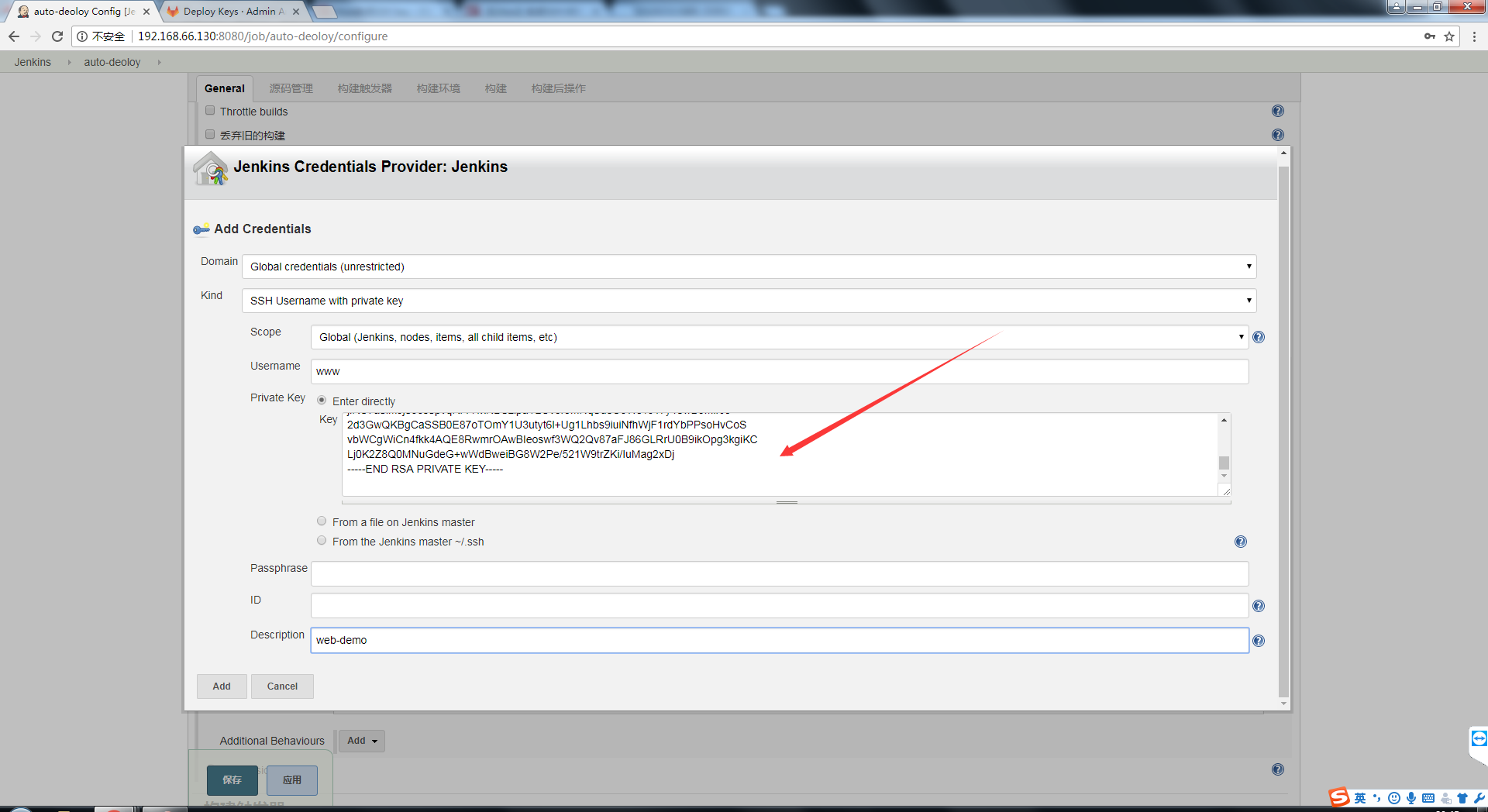This screenshot has width=1488, height=812.
Task: Switch to the 源码管理 tab
Action: pos(291,88)
